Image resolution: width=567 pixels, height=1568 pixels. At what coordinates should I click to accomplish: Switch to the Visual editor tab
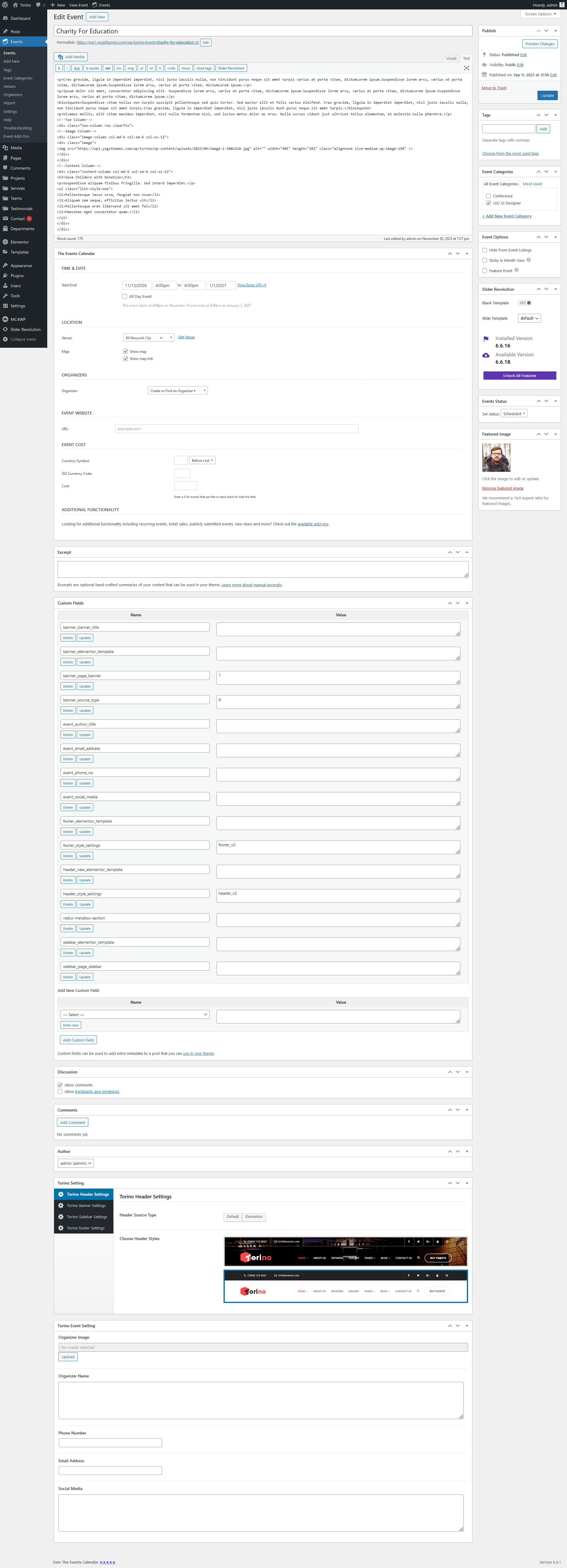[x=451, y=59]
